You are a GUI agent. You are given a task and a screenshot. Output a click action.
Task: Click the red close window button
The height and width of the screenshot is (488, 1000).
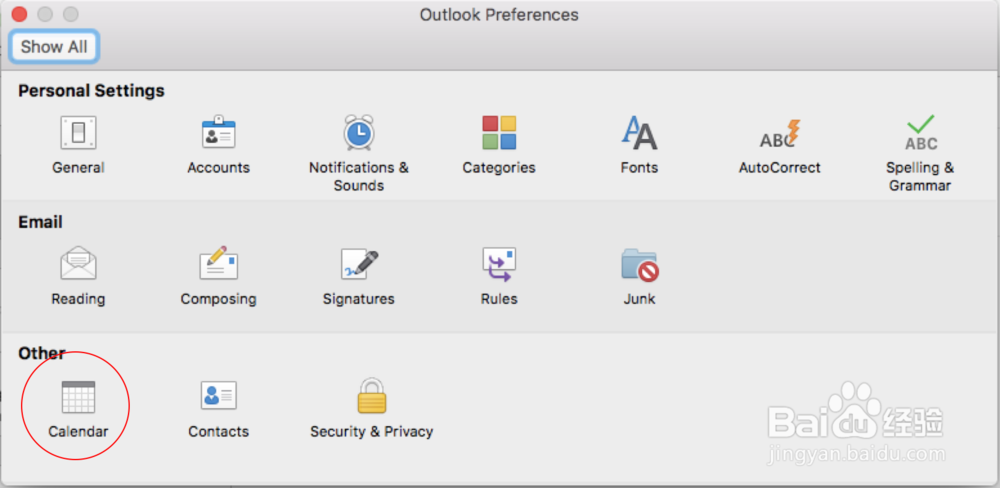[19, 15]
